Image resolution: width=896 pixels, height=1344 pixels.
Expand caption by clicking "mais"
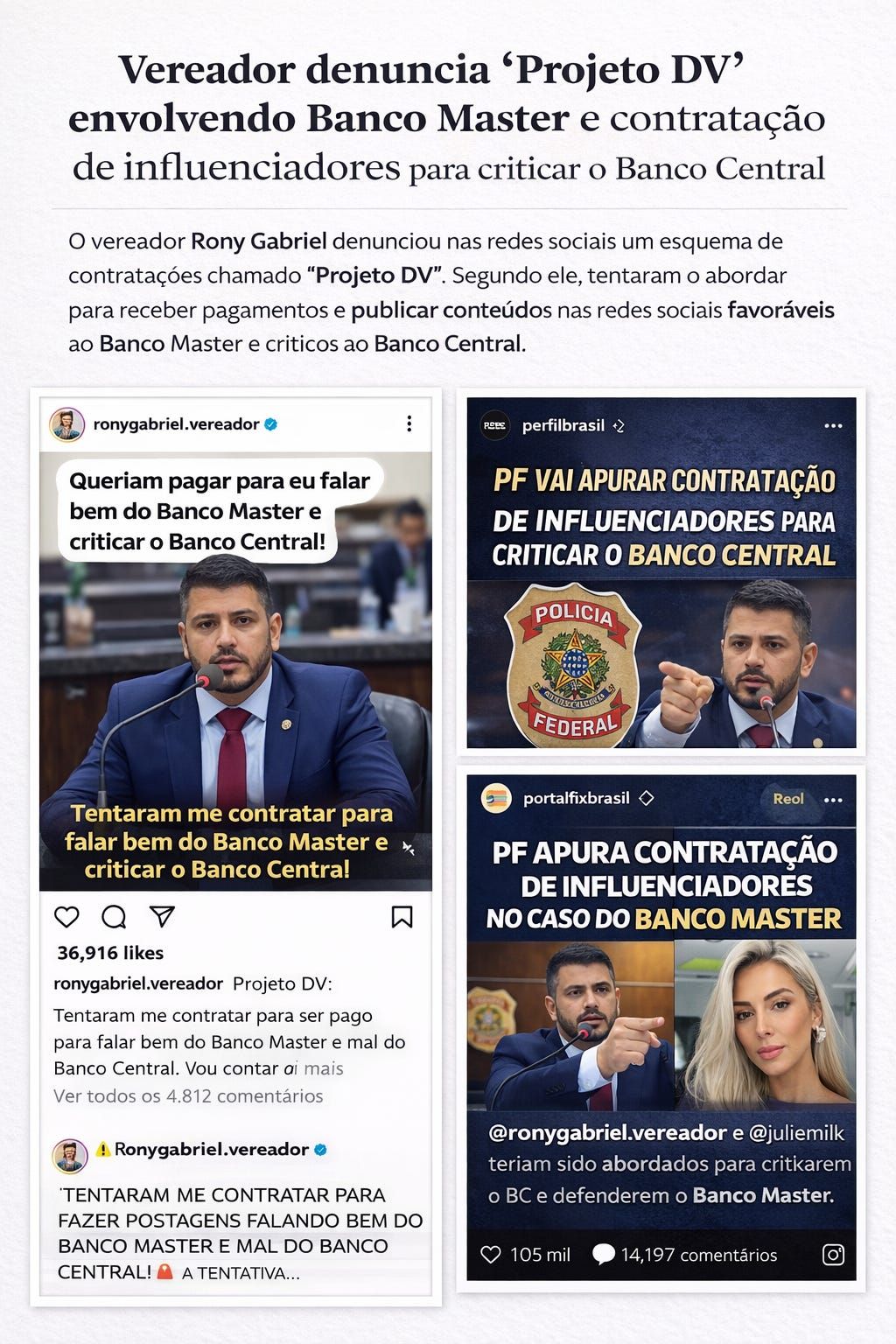coord(324,1068)
